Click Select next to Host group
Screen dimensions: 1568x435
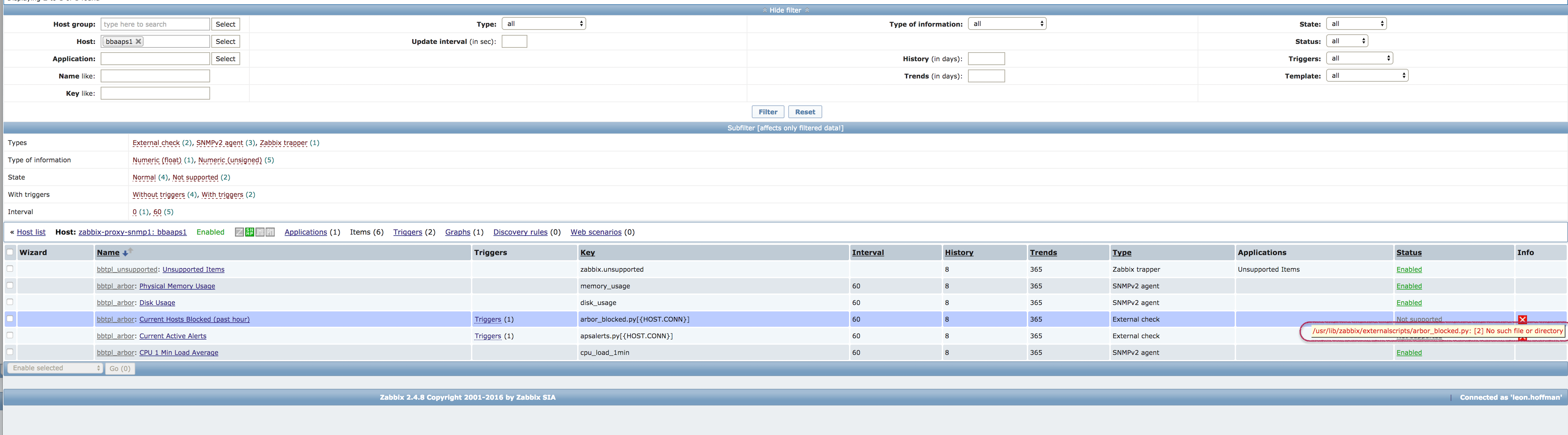pos(225,24)
